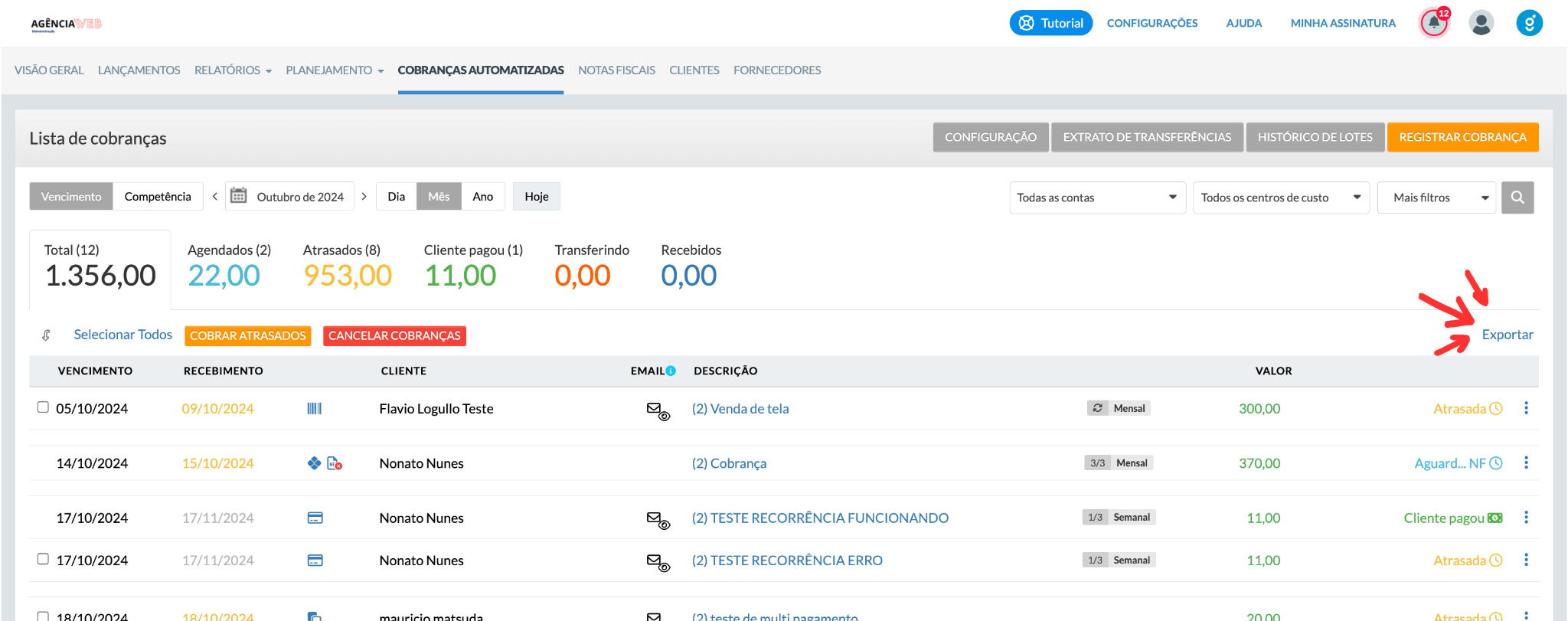Switch period view to Dia
1568x621 pixels.
(x=396, y=196)
